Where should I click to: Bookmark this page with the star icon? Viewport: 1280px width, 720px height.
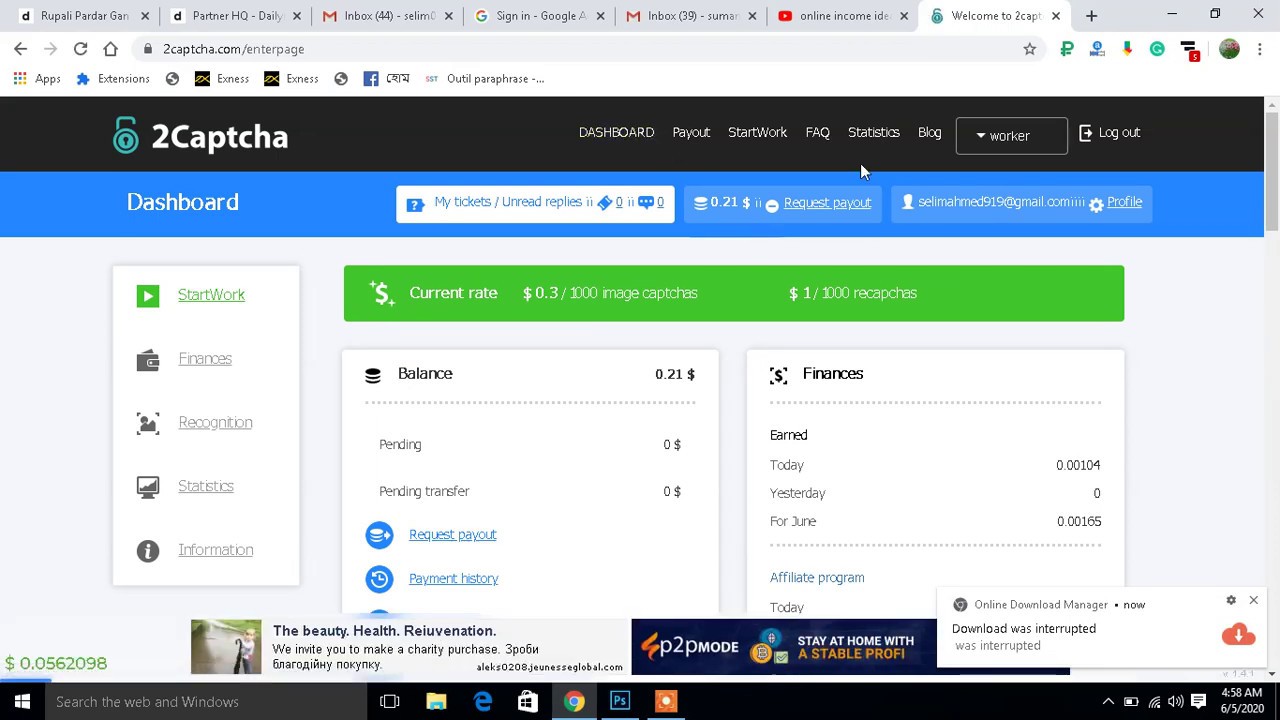1030,49
